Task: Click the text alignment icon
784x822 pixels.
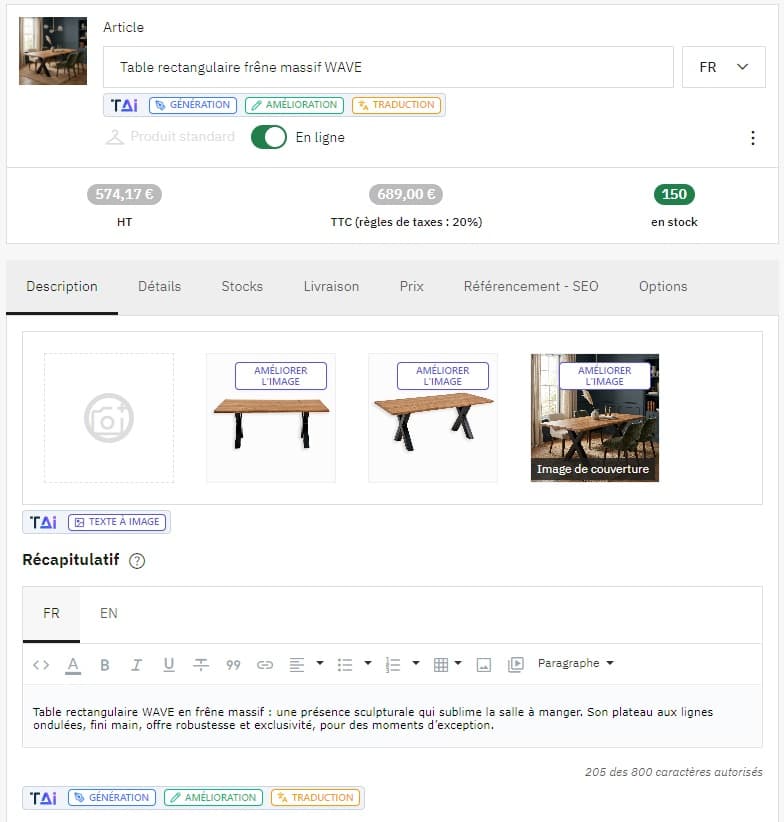Action: pyautogui.click(x=297, y=665)
